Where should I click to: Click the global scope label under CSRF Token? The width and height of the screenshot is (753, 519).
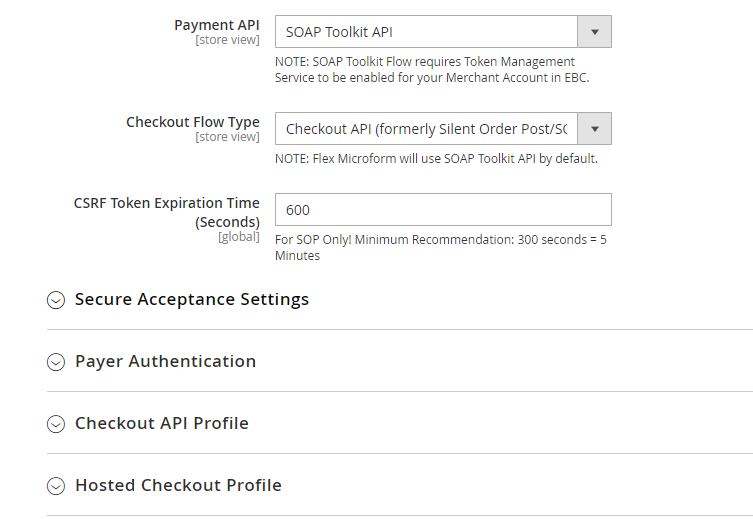coord(238,237)
